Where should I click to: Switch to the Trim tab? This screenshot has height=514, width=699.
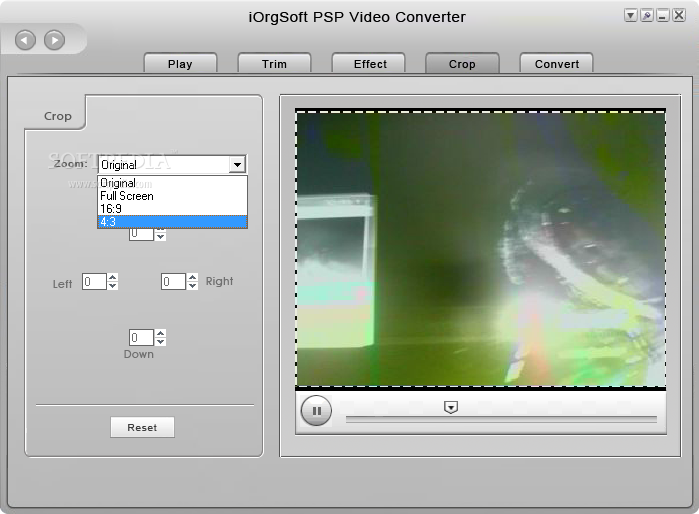point(274,64)
